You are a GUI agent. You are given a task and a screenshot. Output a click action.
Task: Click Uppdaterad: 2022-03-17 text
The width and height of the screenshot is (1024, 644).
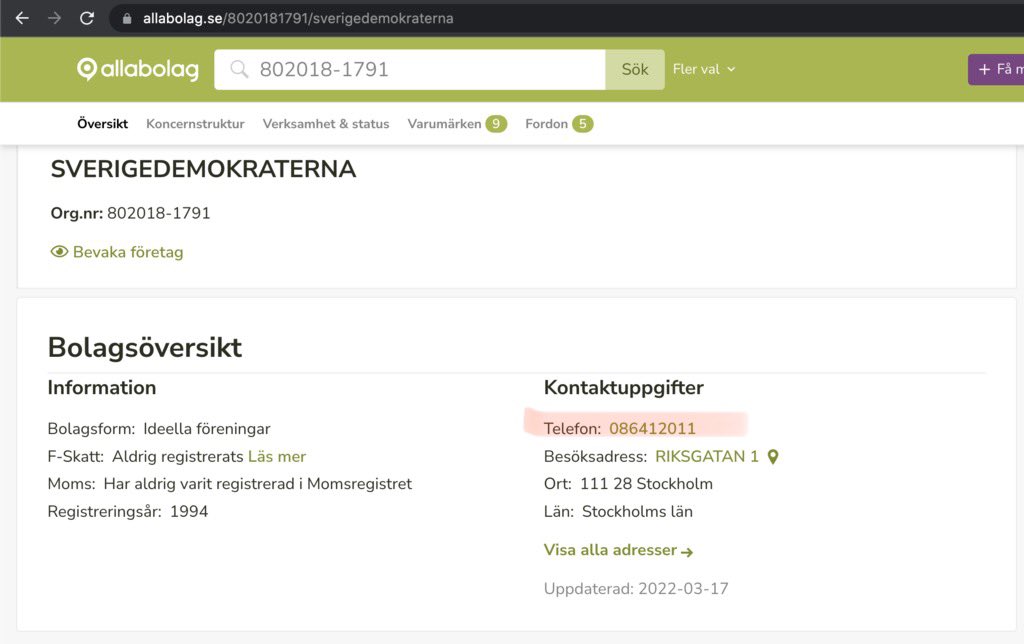click(x=636, y=588)
